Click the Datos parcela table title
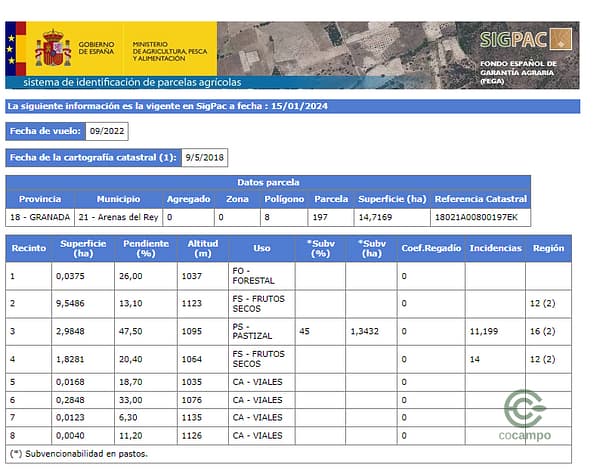This screenshot has width=600, height=469. point(268,182)
